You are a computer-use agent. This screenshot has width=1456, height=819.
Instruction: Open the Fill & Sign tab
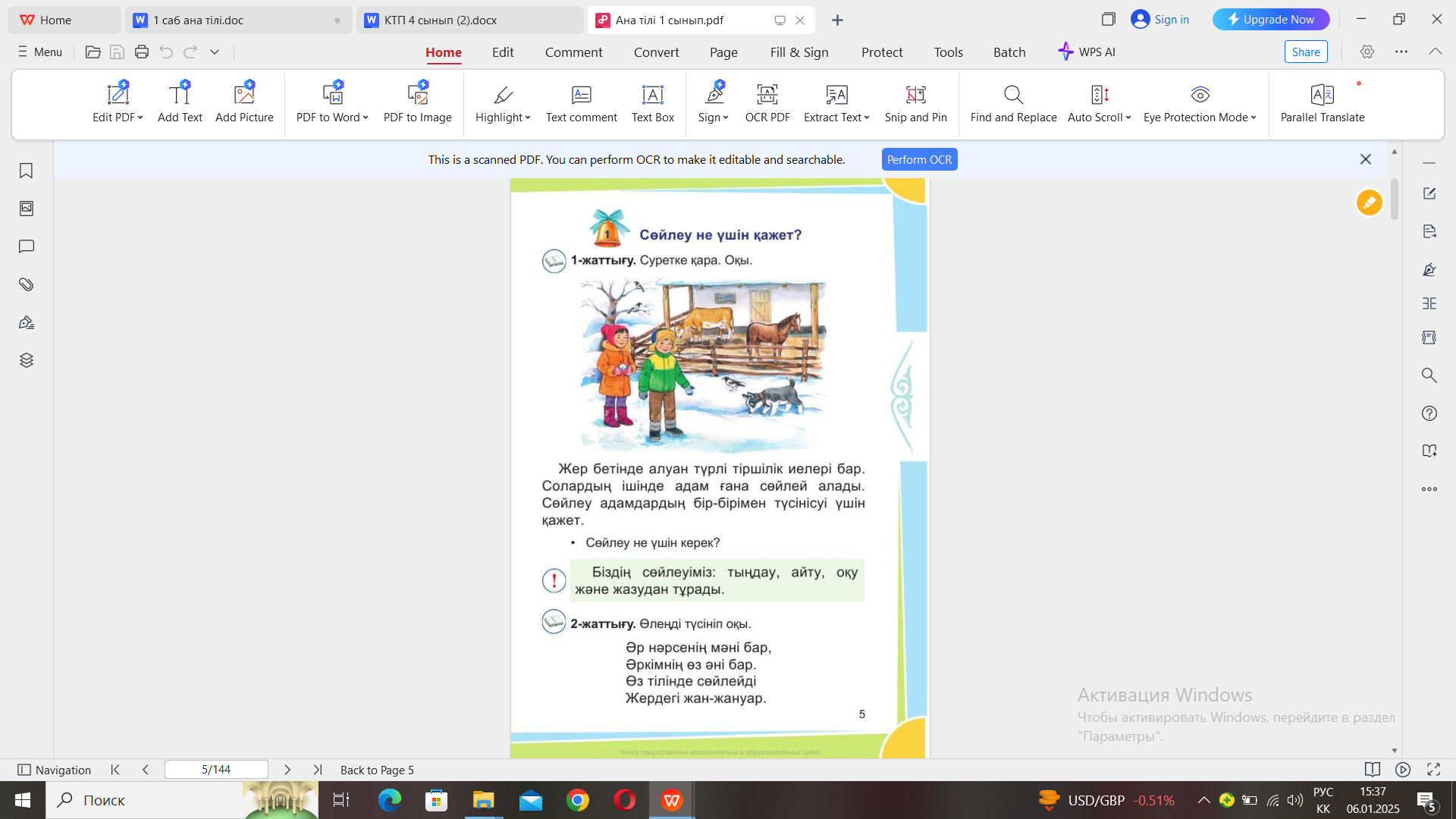[799, 52]
